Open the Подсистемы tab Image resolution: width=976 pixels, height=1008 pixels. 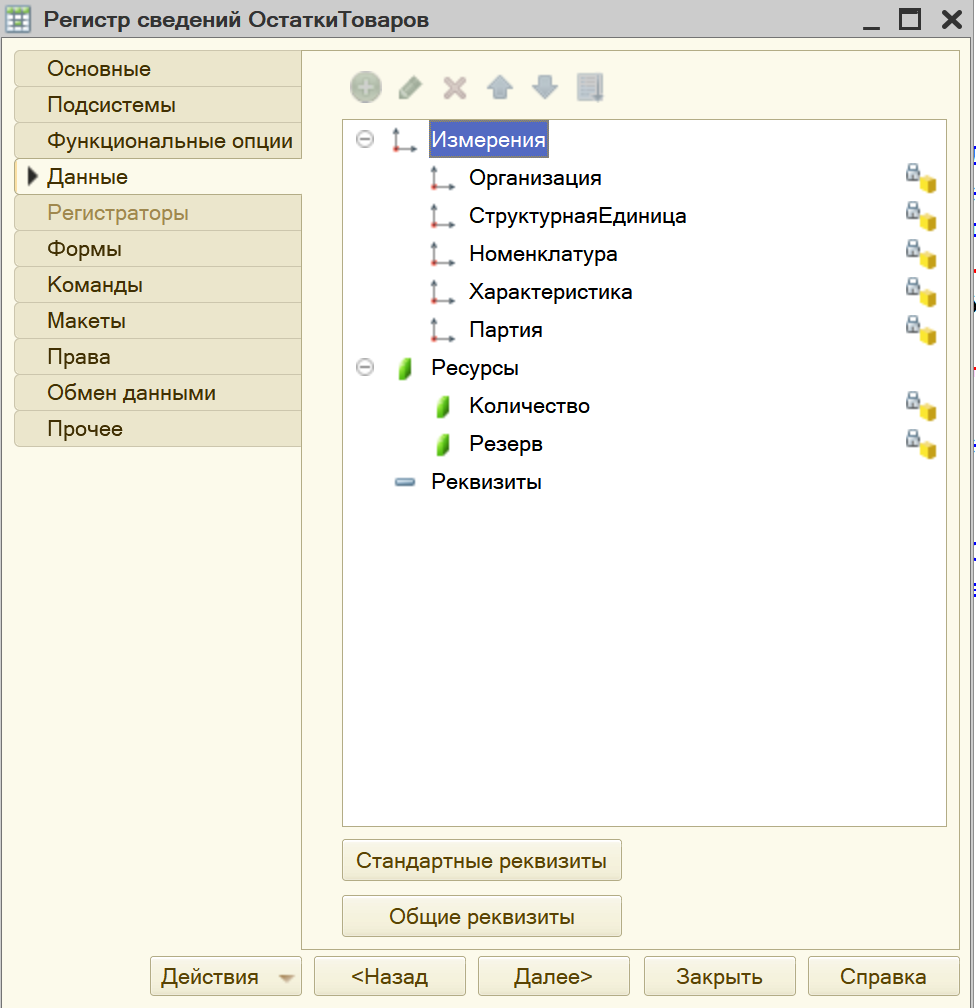[158, 105]
